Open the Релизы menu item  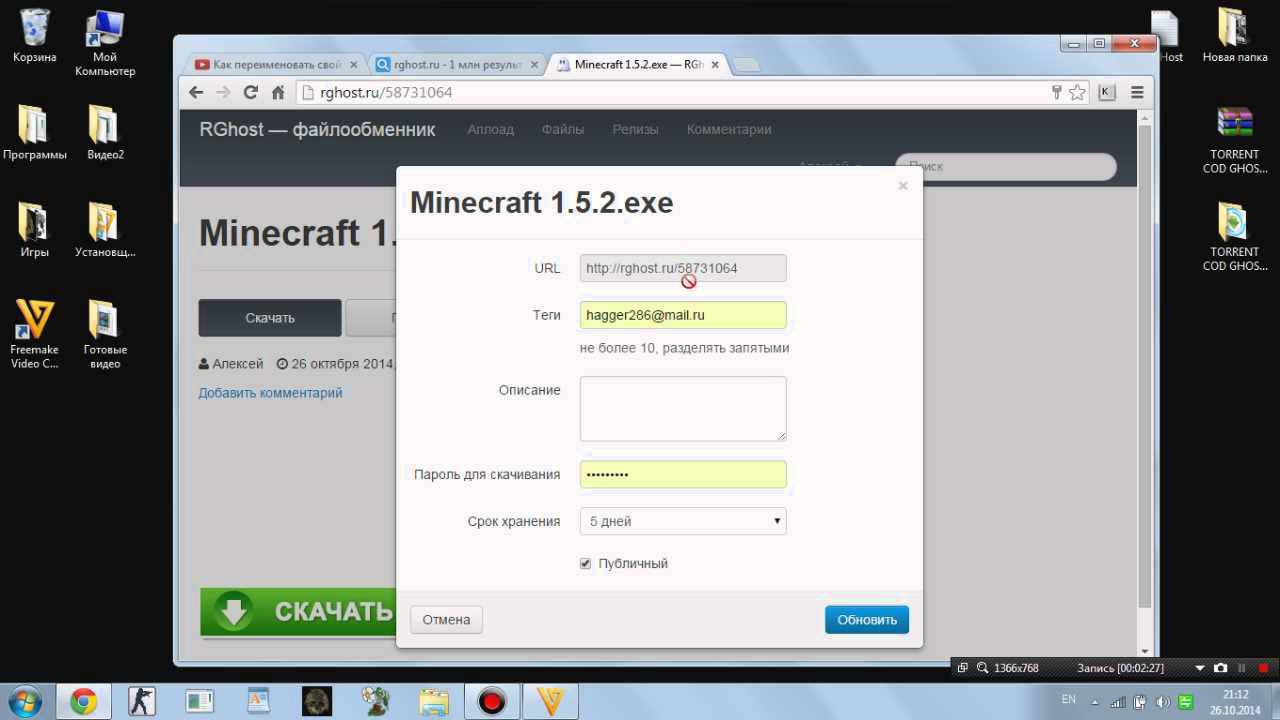tap(636, 129)
